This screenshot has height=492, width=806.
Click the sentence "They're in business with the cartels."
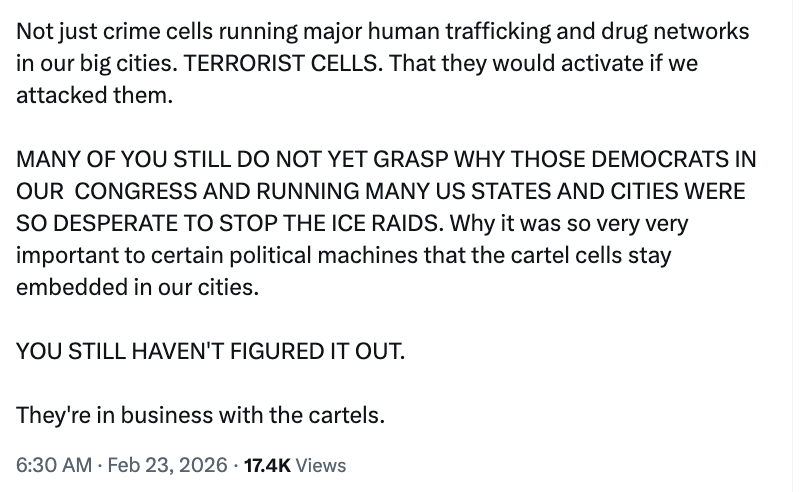click(x=200, y=416)
